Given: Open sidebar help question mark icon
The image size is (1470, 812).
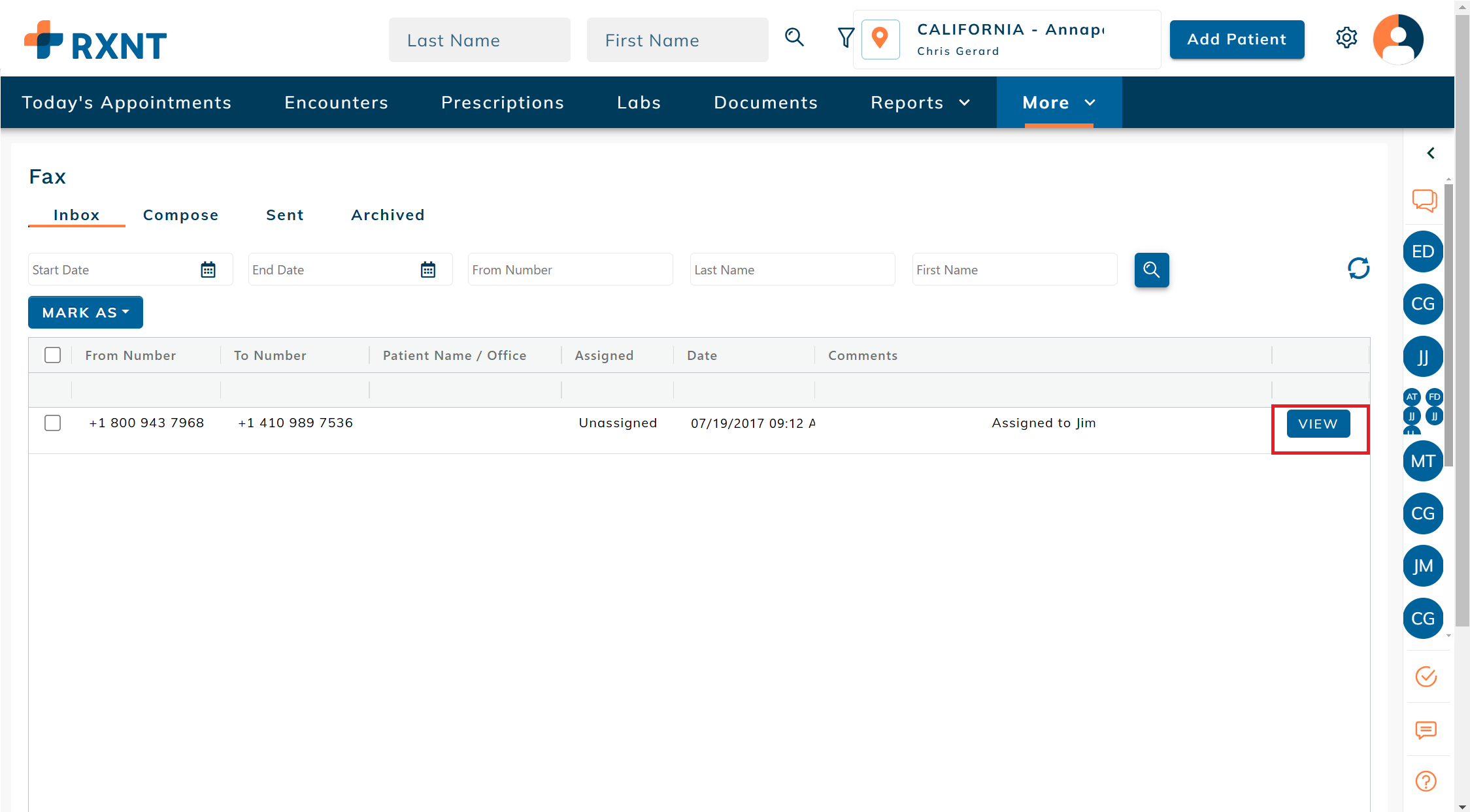Looking at the screenshot, I should [1426, 781].
